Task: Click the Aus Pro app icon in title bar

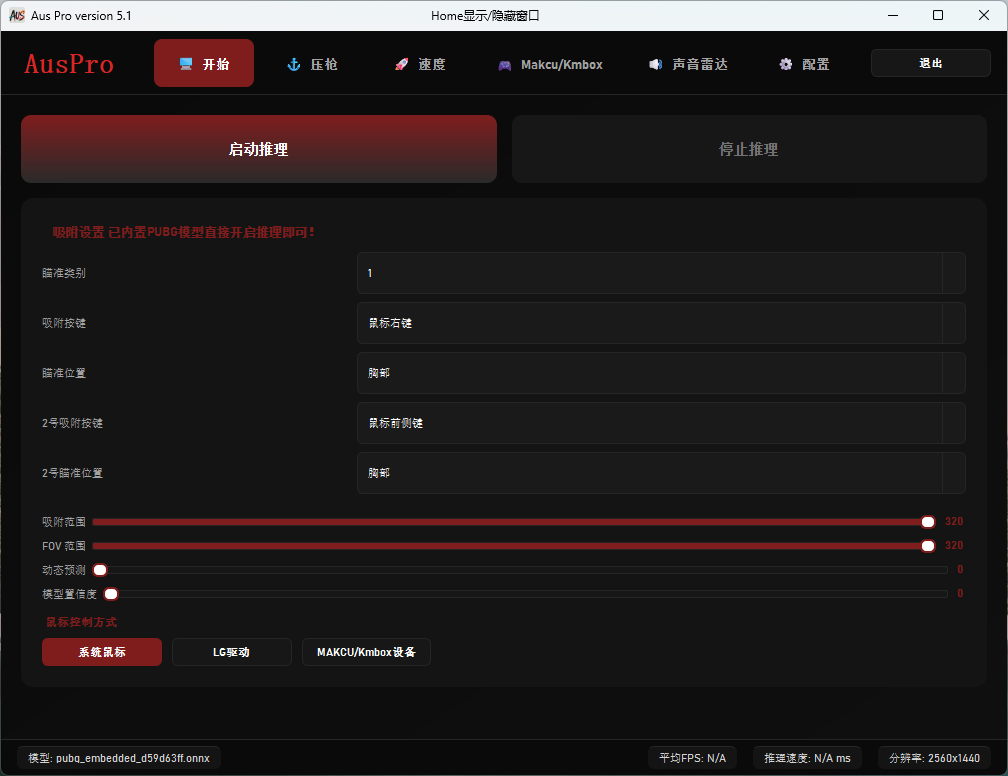Action: click(x=16, y=15)
